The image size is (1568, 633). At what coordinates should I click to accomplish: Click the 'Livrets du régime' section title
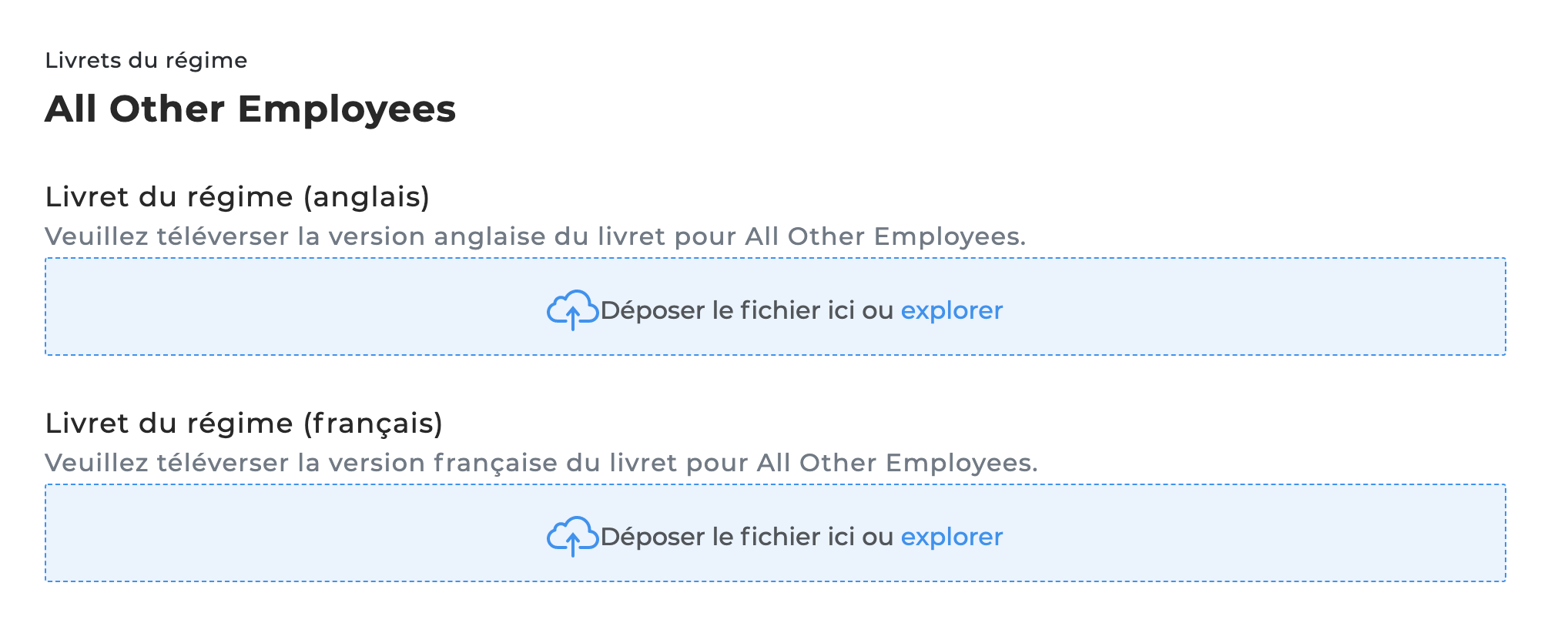[146, 61]
